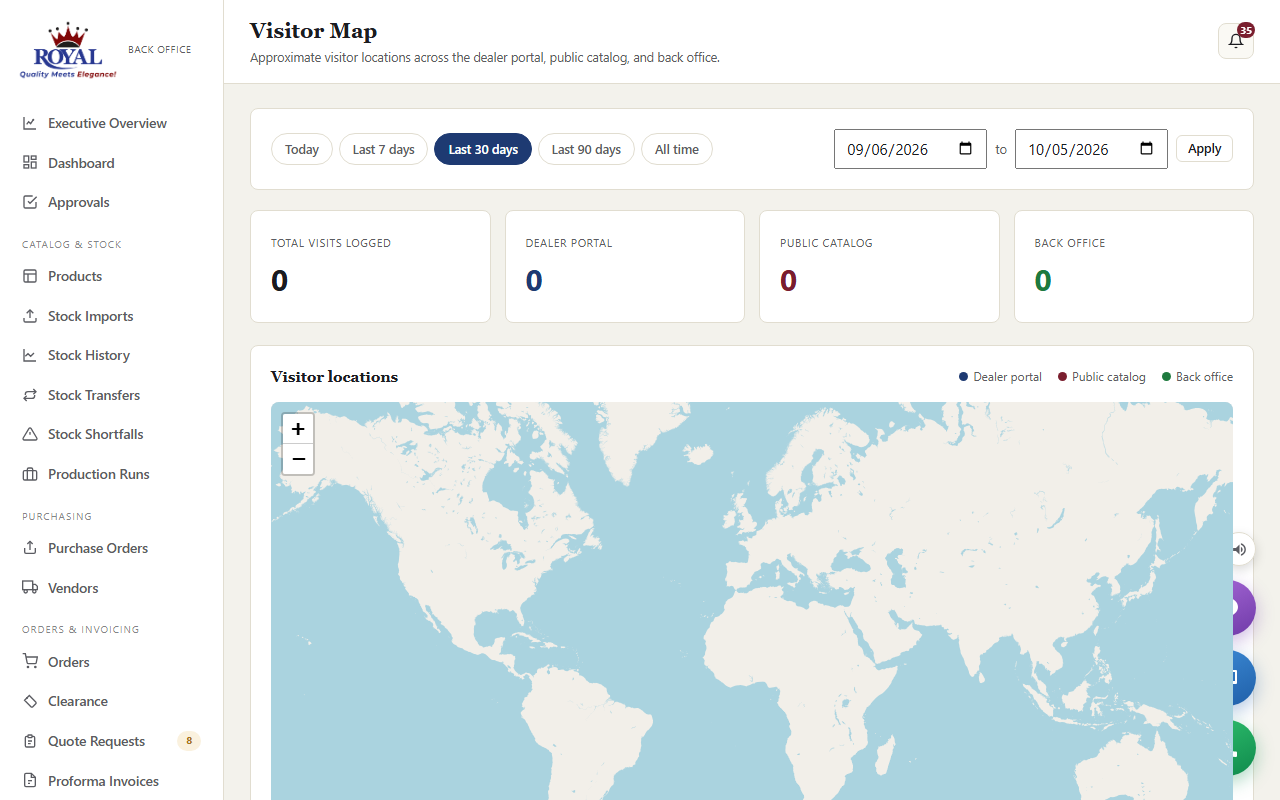Click the Approvals checkbox icon
Image resolution: width=1280 pixels, height=800 pixels.
click(x=30, y=202)
